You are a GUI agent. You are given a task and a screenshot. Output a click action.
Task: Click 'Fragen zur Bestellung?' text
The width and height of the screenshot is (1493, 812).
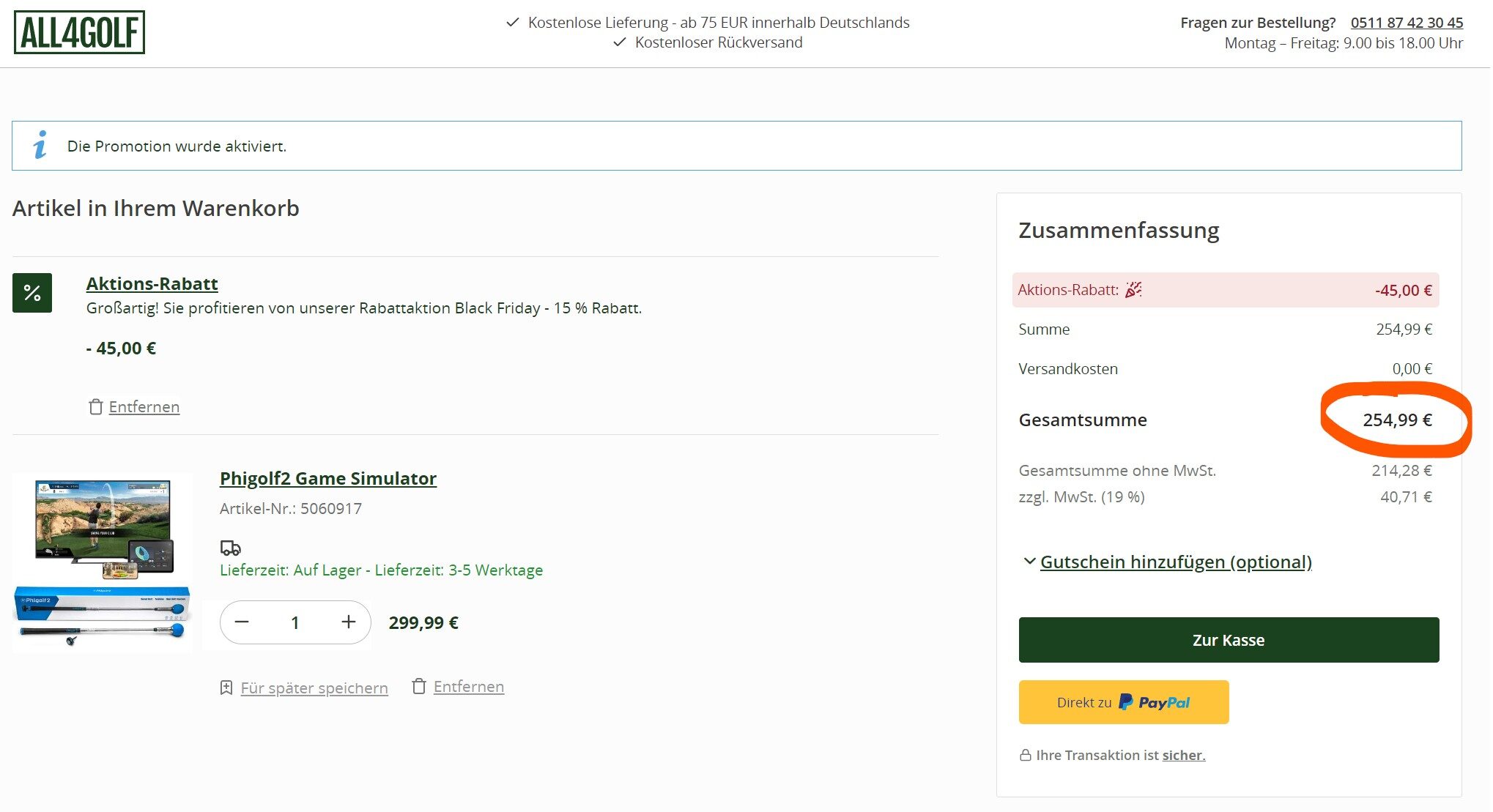click(1258, 23)
